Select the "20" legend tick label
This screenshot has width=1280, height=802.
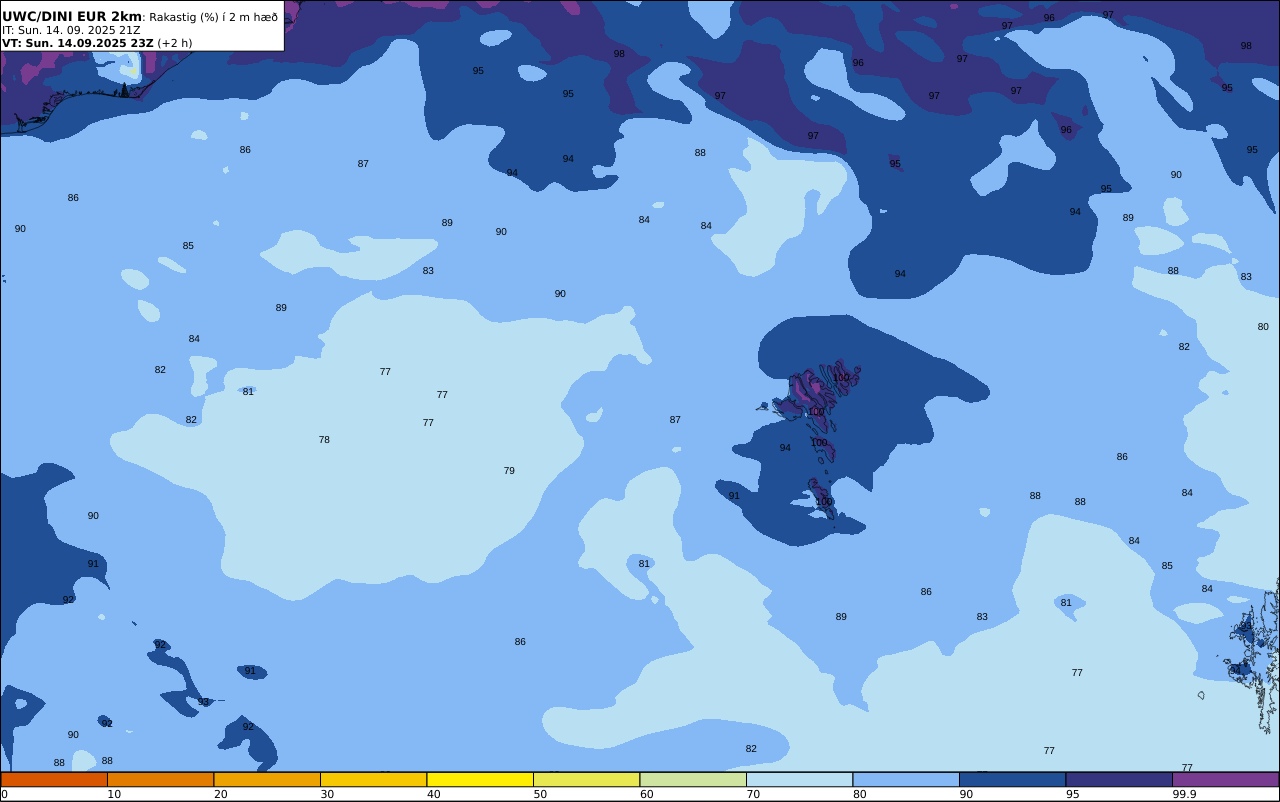(x=221, y=794)
